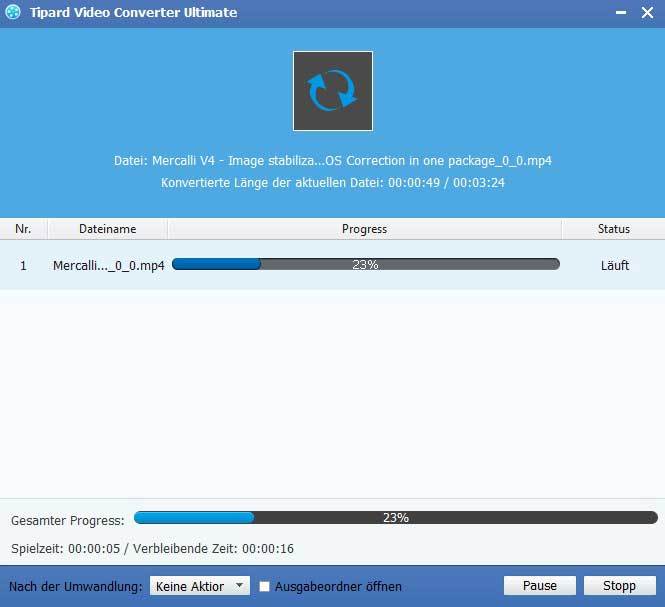The width and height of the screenshot is (665, 607).
Task: Click the window title Tipard Video Converter Ultimate
Action: point(134,13)
